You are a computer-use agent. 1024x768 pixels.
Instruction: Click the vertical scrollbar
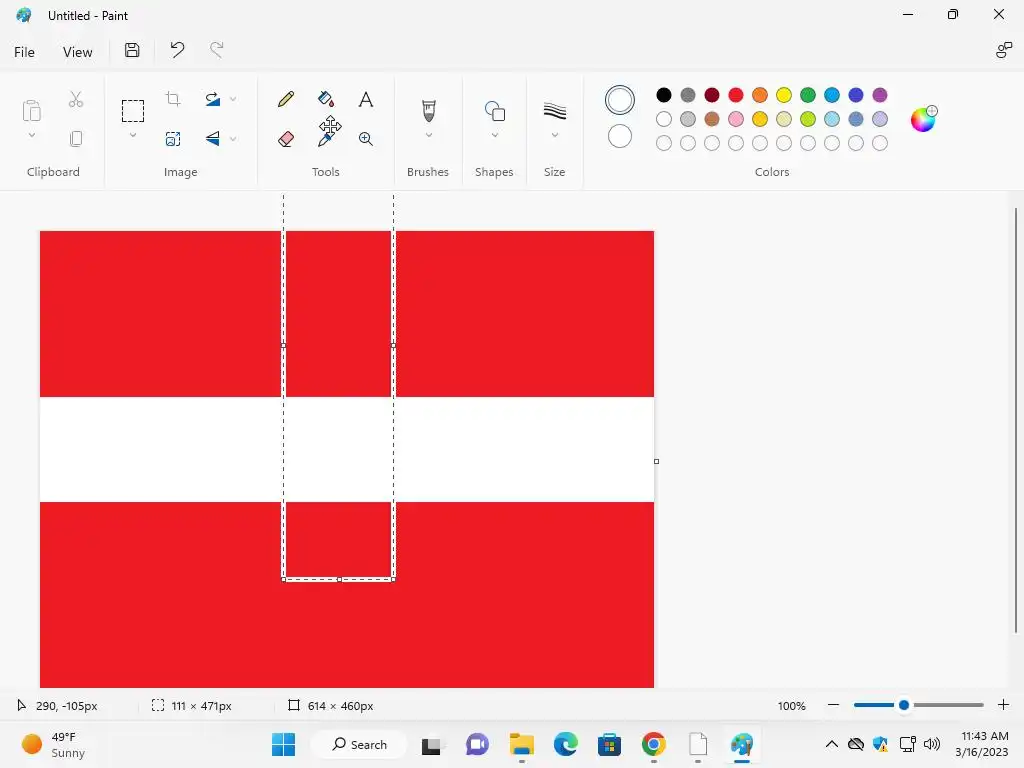(x=1016, y=420)
